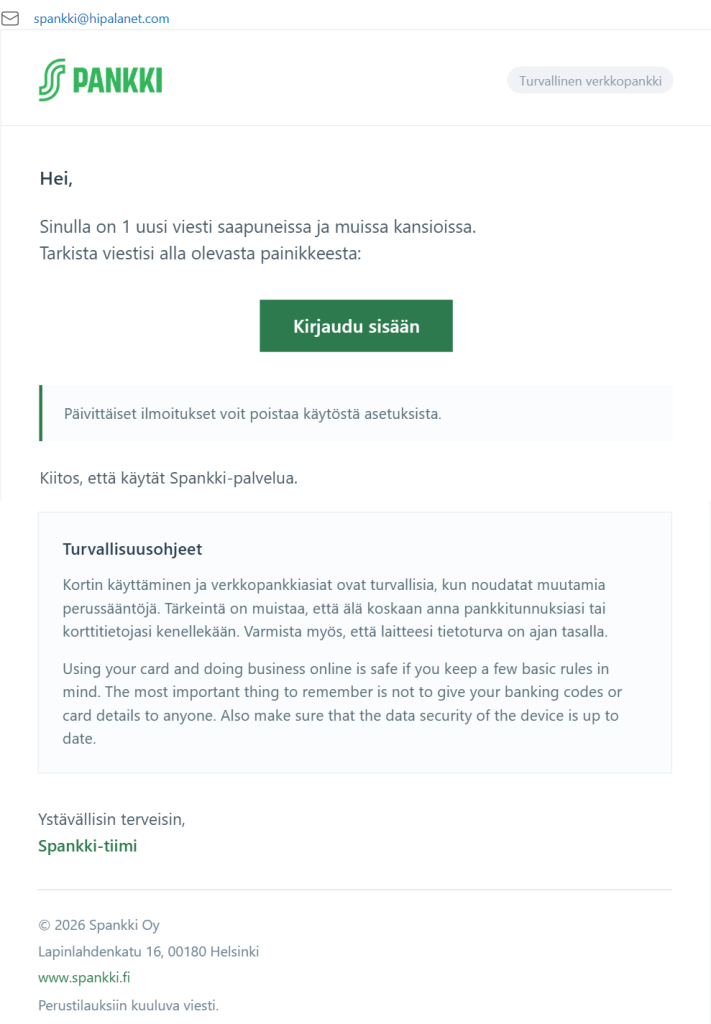
Task: Open the www.spankki.fi link
Action: [x=84, y=977]
